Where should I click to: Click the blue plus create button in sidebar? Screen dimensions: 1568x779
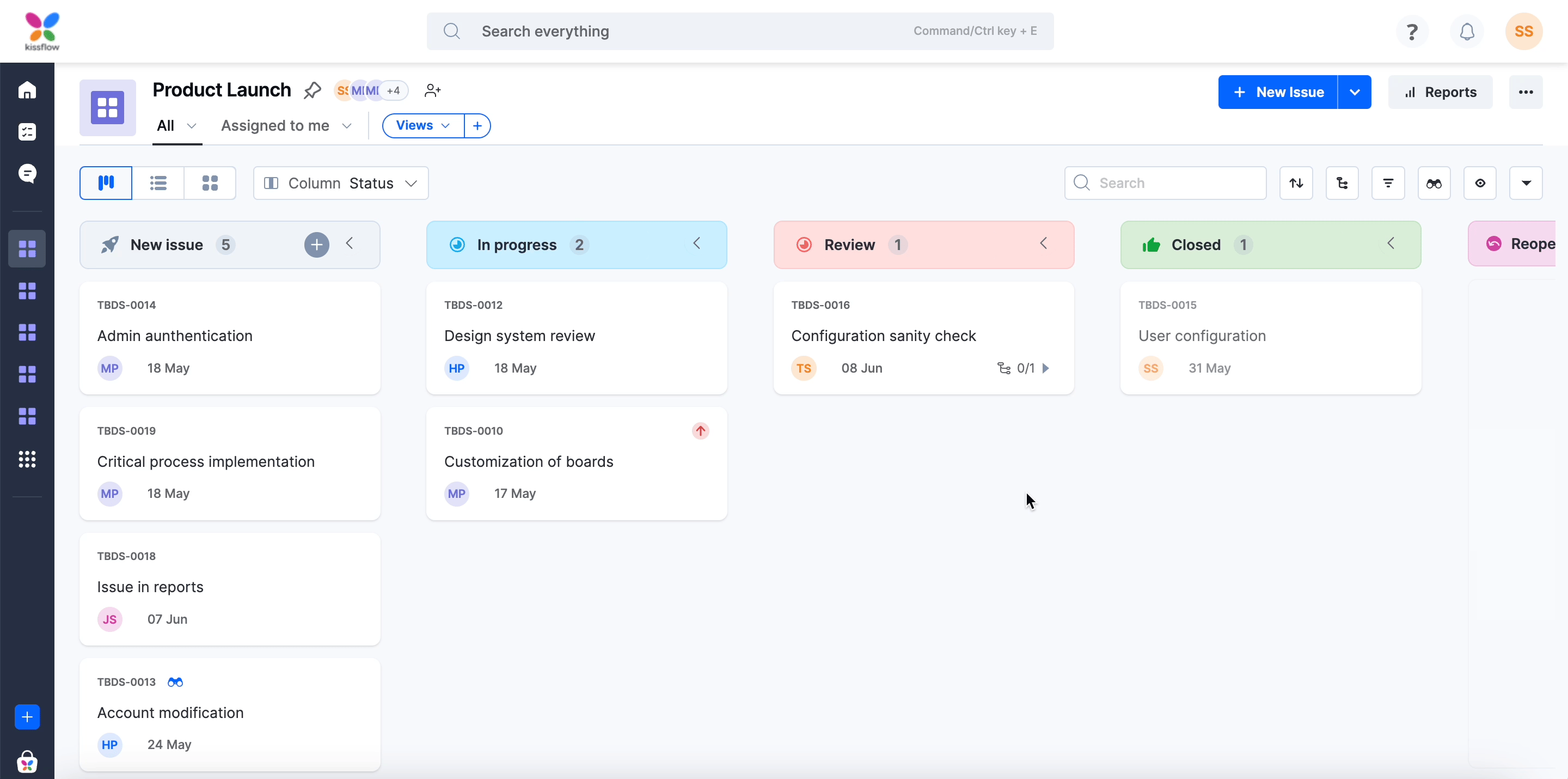coord(27,717)
